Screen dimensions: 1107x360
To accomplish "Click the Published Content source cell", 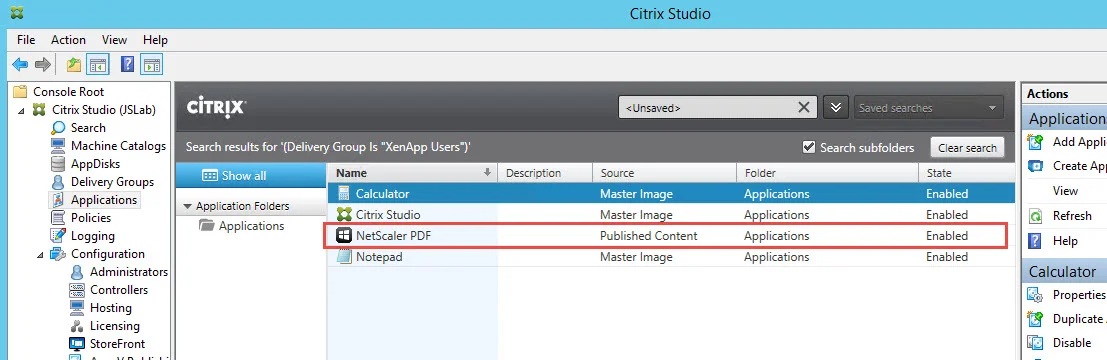I will tap(649, 236).
